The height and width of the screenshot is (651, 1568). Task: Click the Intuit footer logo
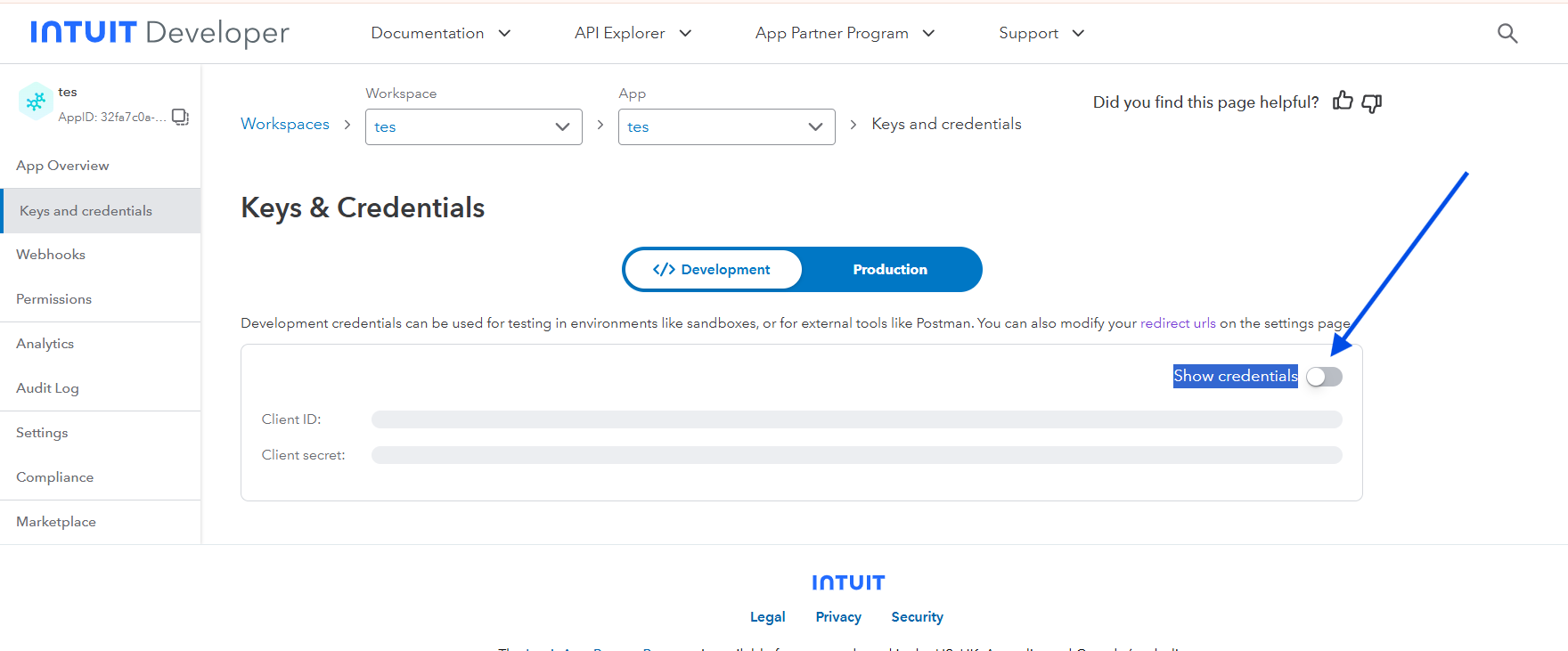pyautogui.click(x=847, y=582)
